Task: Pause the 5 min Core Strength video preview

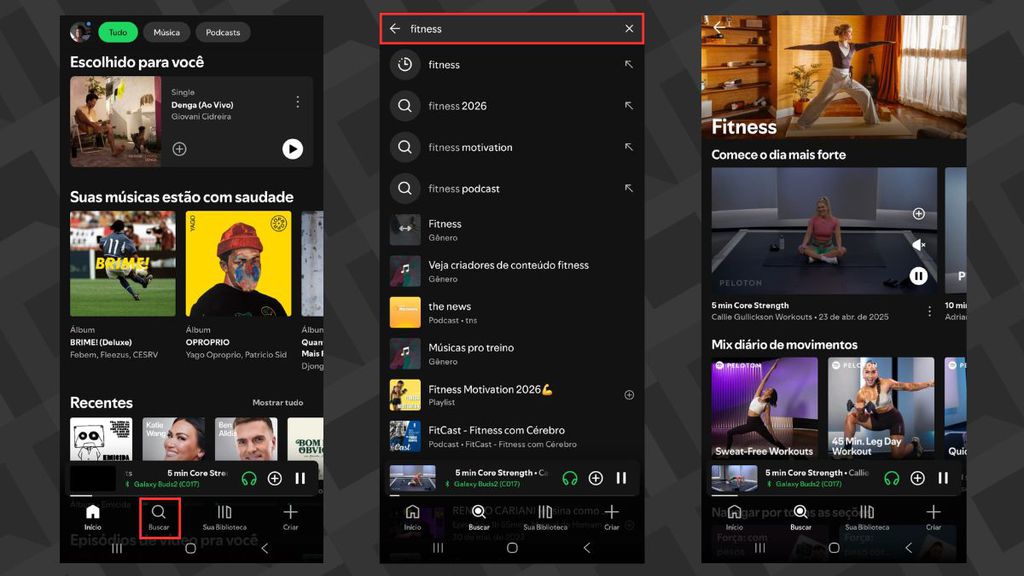Action: click(919, 276)
